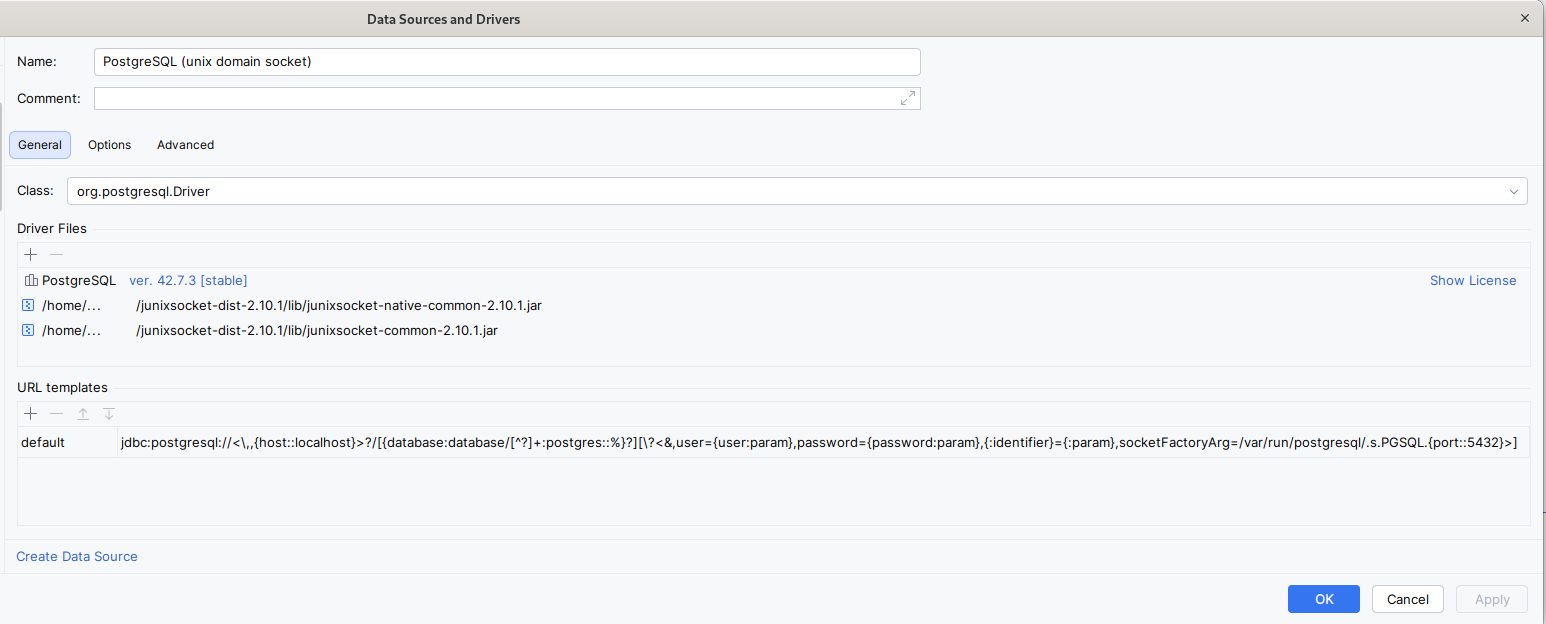Screen dimensions: 1546x624
Task: Switch to the Advanced tab
Action: [x=185, y=144]
